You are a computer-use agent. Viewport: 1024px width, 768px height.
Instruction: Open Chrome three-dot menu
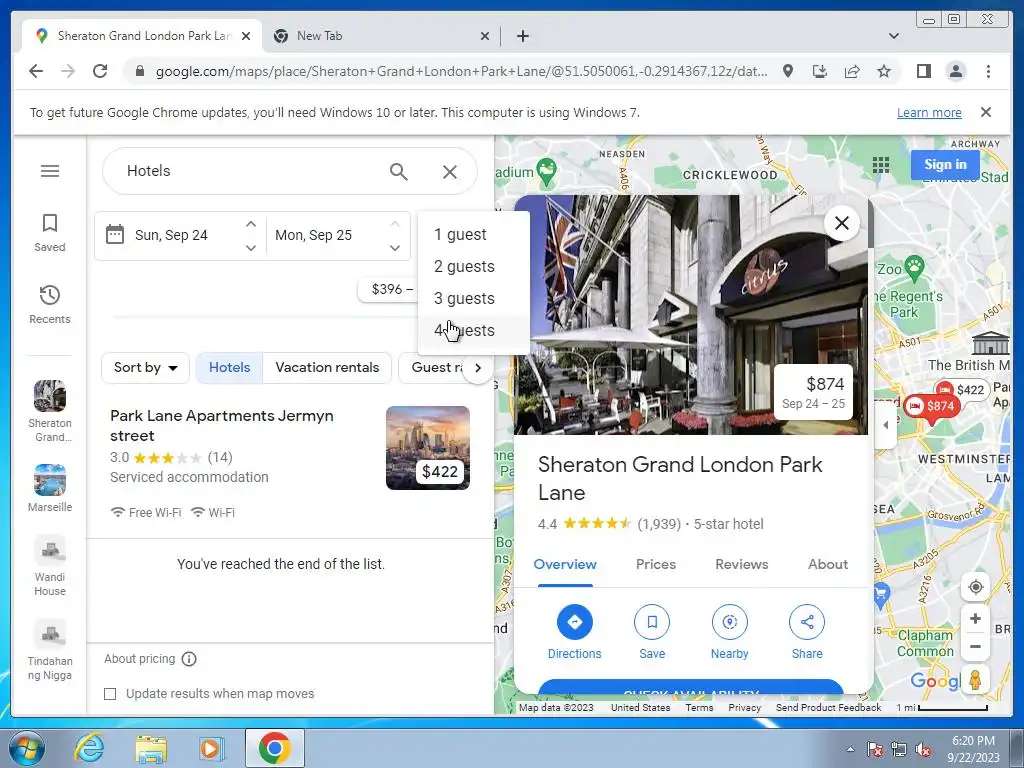point(988,71)
